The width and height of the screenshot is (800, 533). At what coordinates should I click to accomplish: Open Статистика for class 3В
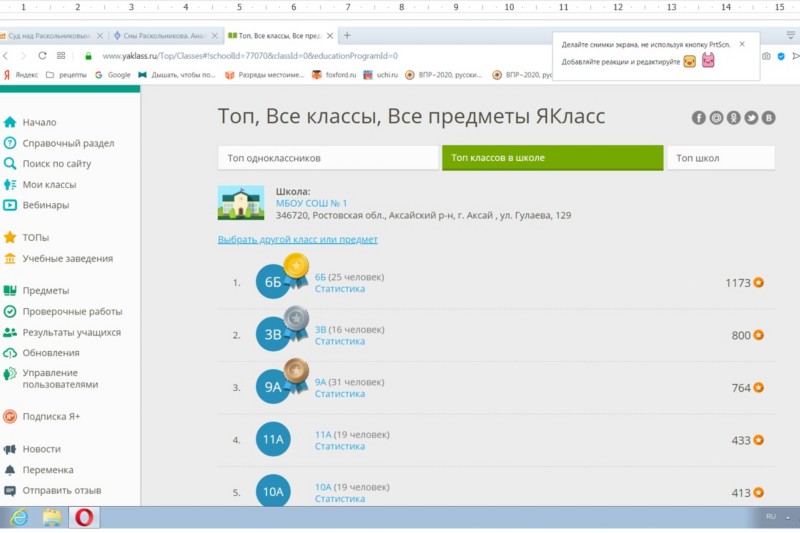[x=340, y=341]
